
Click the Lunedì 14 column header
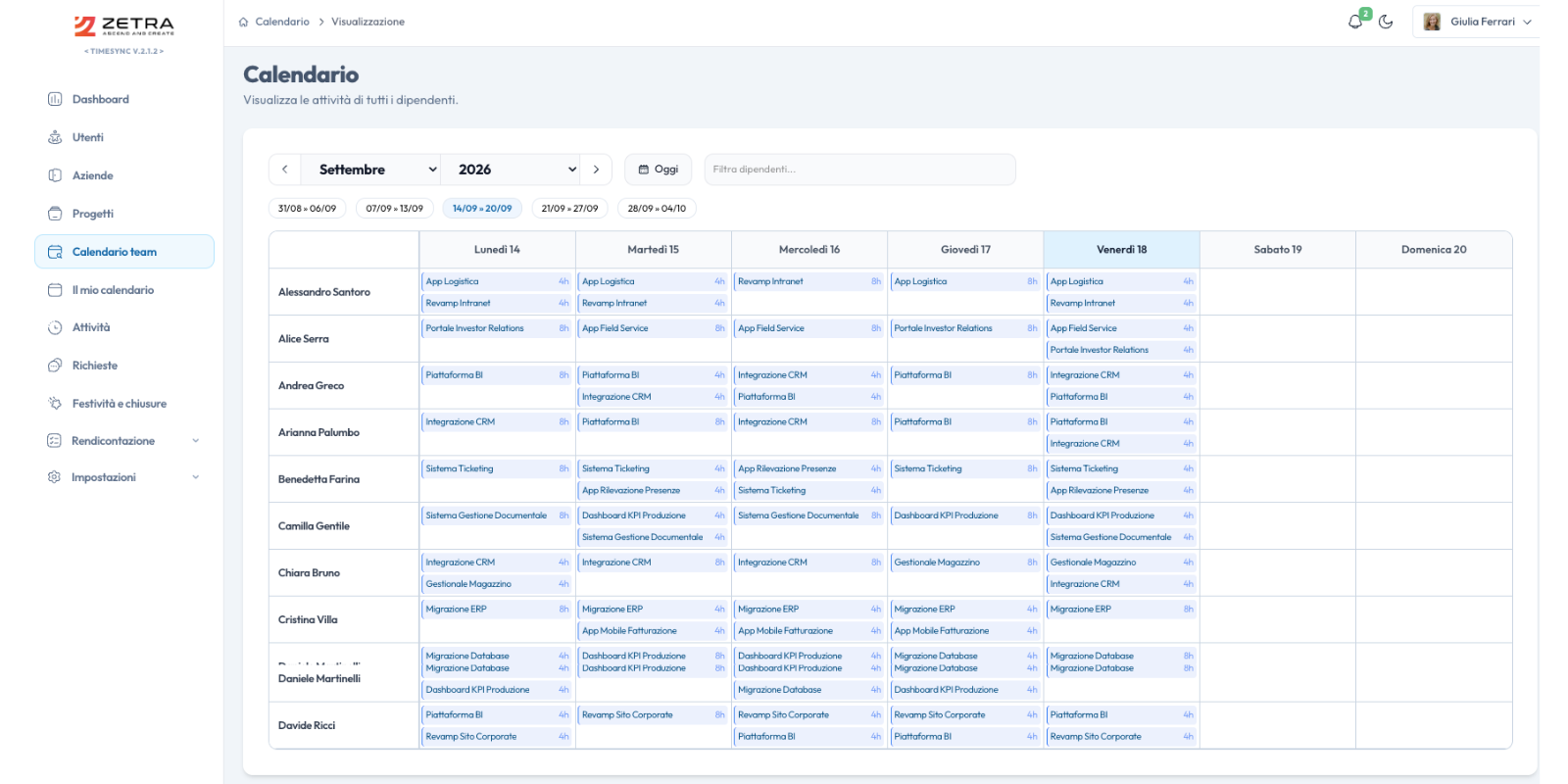497,250
